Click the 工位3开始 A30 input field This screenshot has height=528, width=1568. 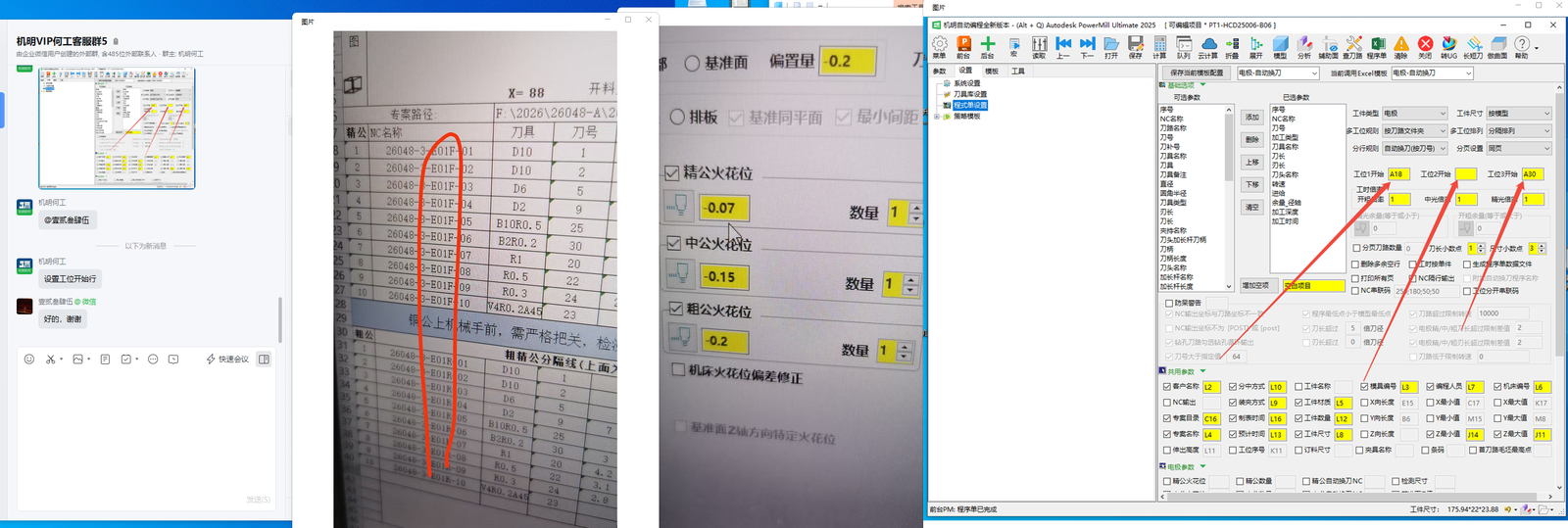(x=1533, y=174)
